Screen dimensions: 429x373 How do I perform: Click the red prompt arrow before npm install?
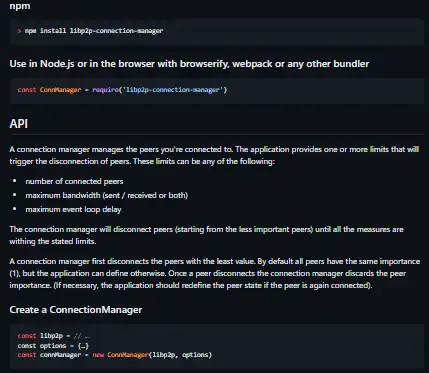tap(20, 31)
